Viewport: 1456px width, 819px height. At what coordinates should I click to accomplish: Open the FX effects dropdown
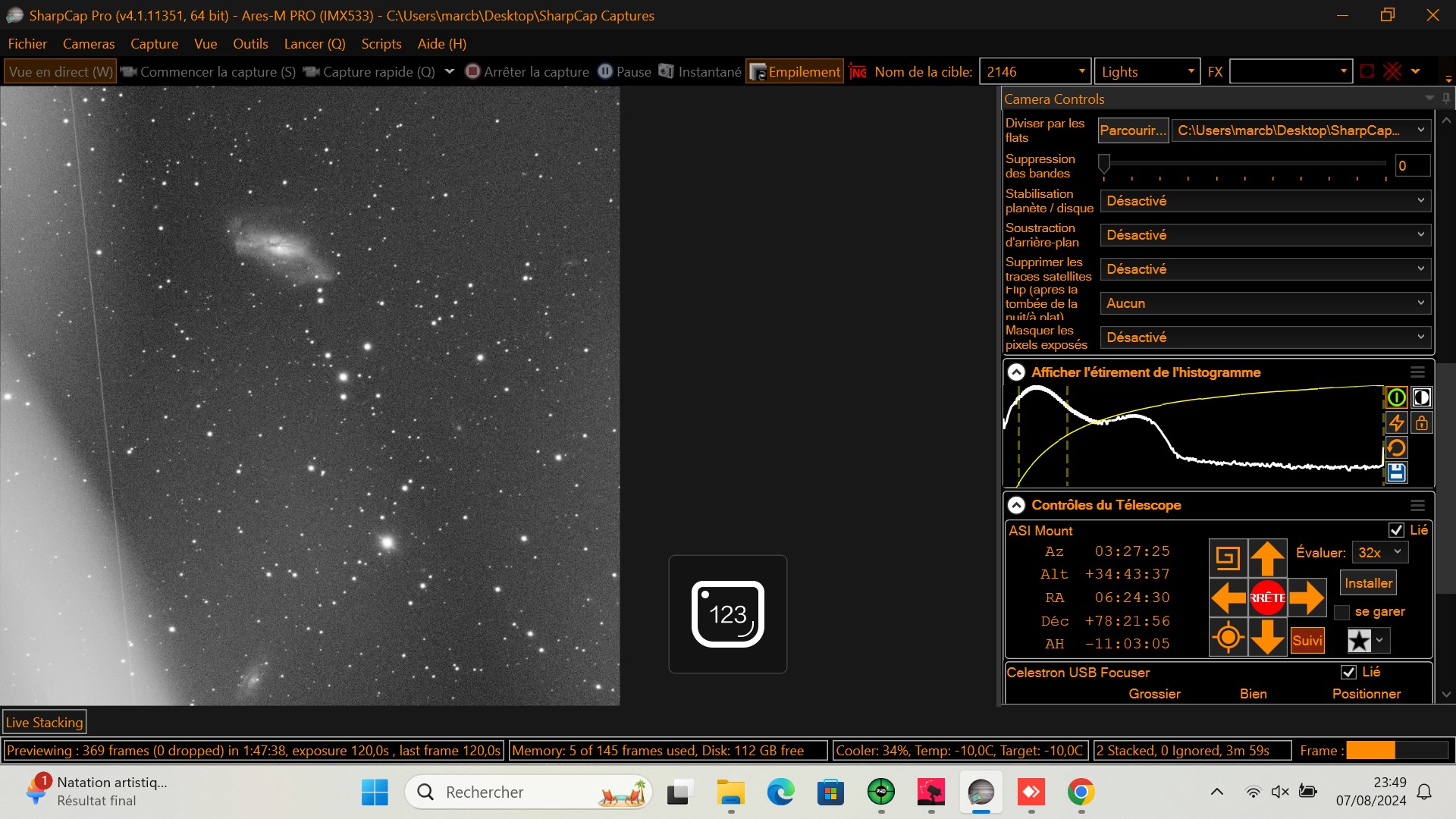1291,72
